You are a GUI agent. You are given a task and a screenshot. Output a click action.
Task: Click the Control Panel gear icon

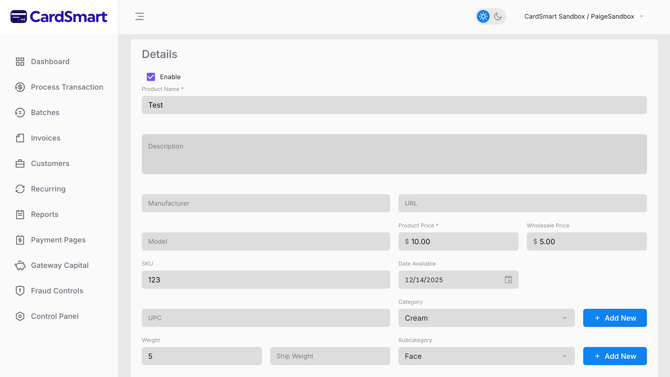(x=20, y=316)
